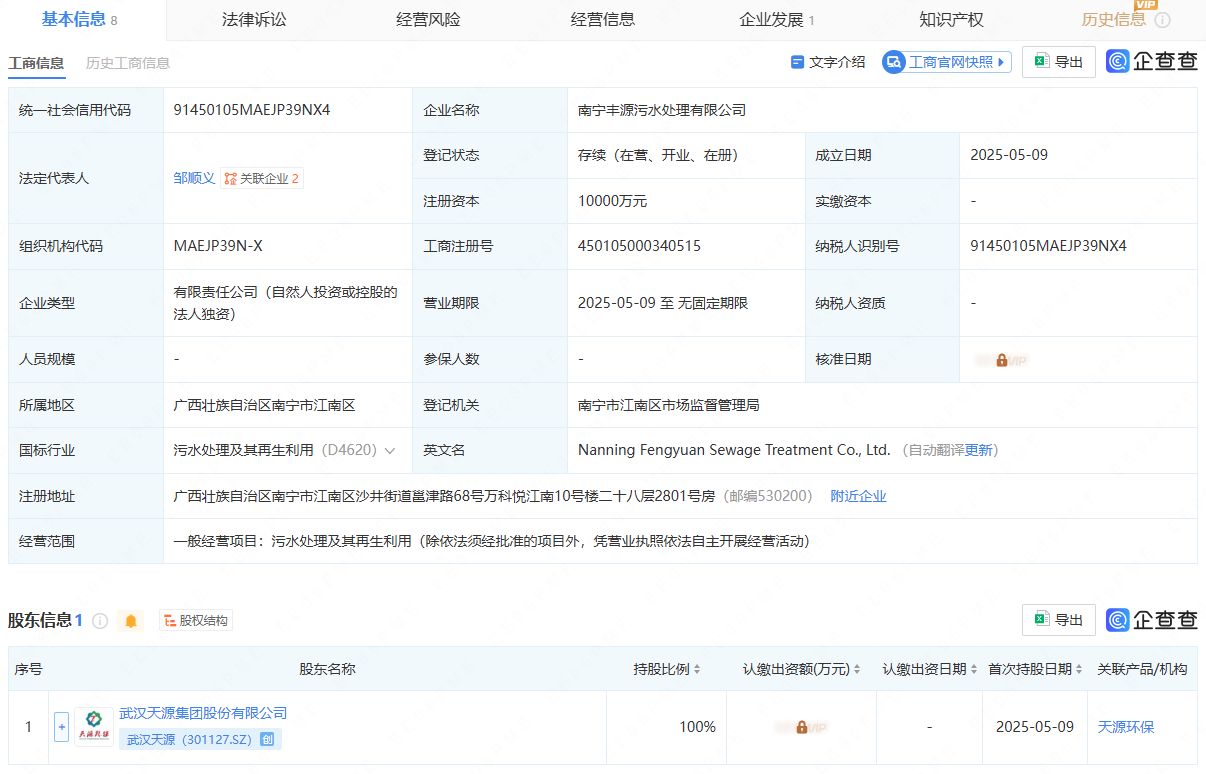Open the 知识产权 tab
Viewport: 1206px width, 774px height.
pos(951,19)
